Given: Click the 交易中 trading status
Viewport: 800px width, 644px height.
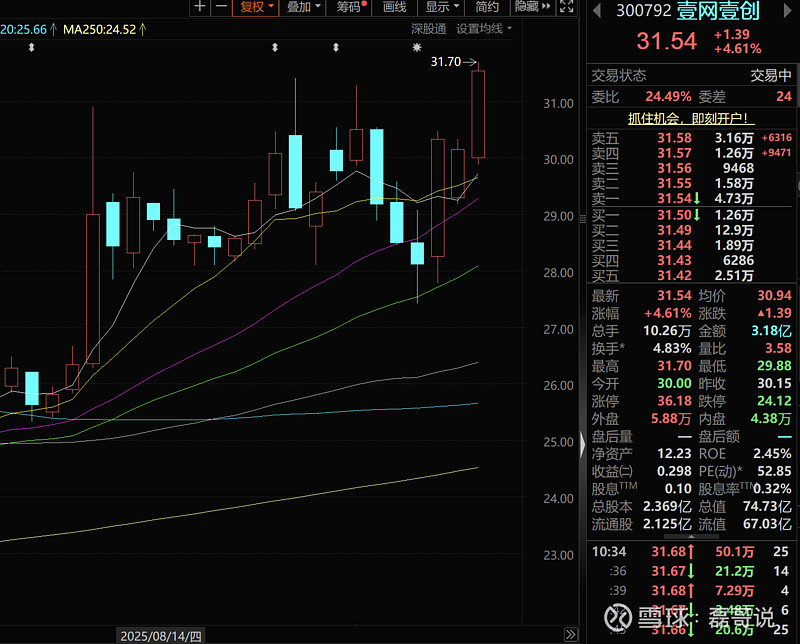Looking at the screenshot, I should [770, 76].
